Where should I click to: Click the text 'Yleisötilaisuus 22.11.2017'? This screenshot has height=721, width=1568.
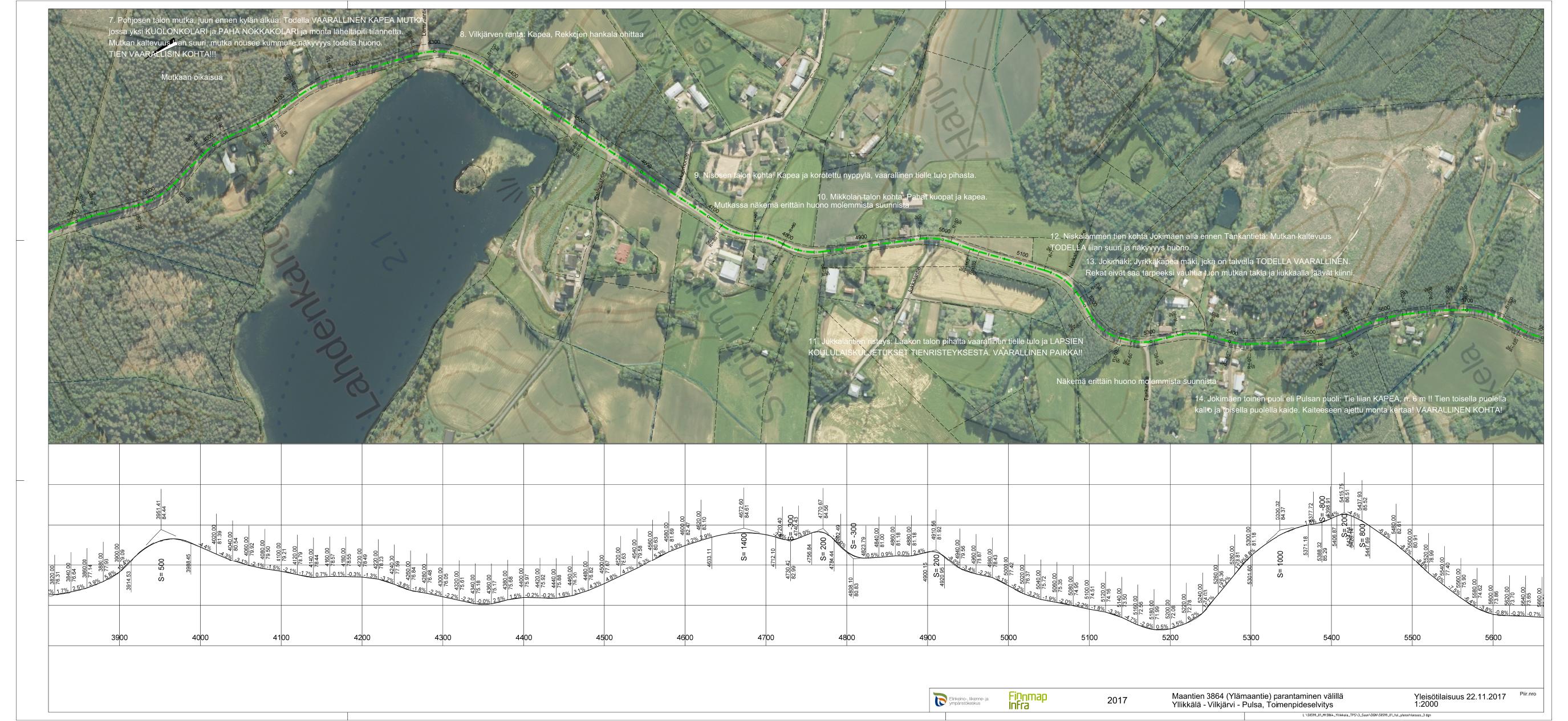[1460, 696]
